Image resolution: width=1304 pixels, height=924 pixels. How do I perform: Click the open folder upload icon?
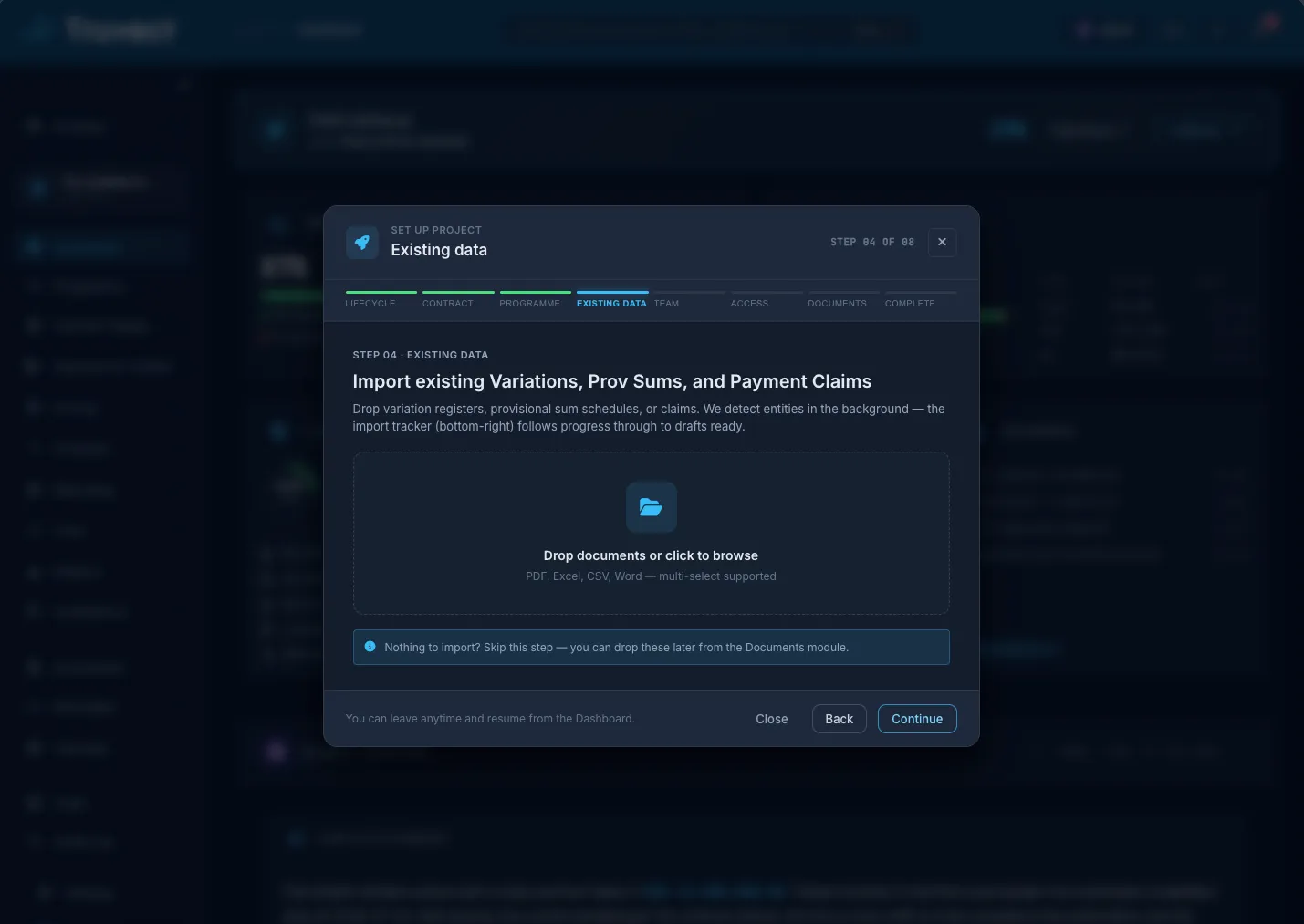click(651, 507)
